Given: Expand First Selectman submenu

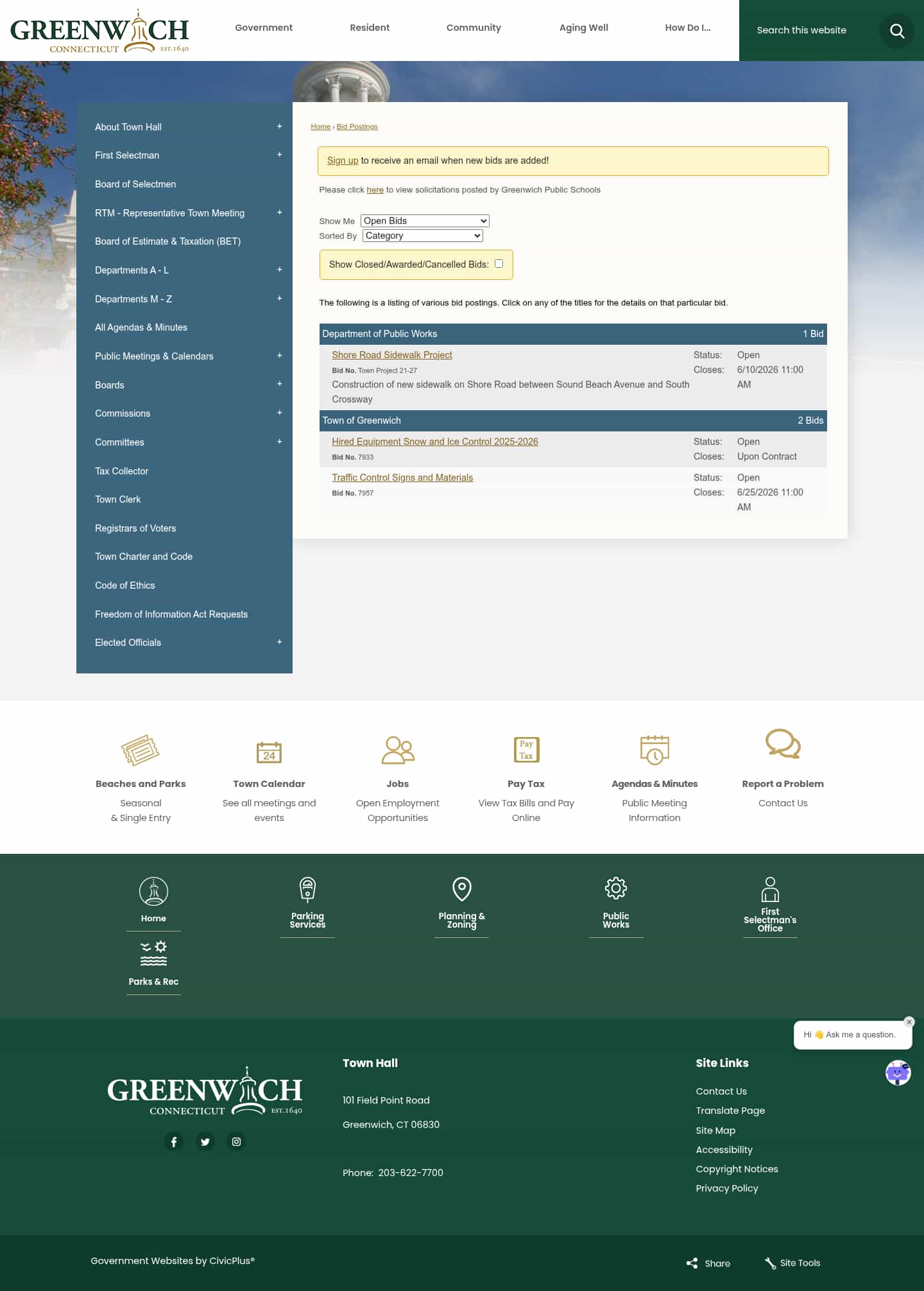Looking at the screenshot, I should coord(279,155).
